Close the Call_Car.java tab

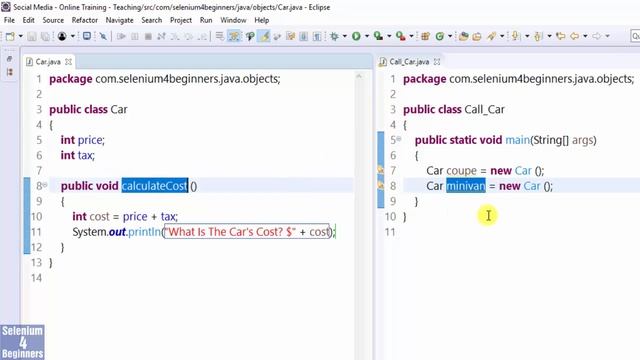[x=437, y=62]
